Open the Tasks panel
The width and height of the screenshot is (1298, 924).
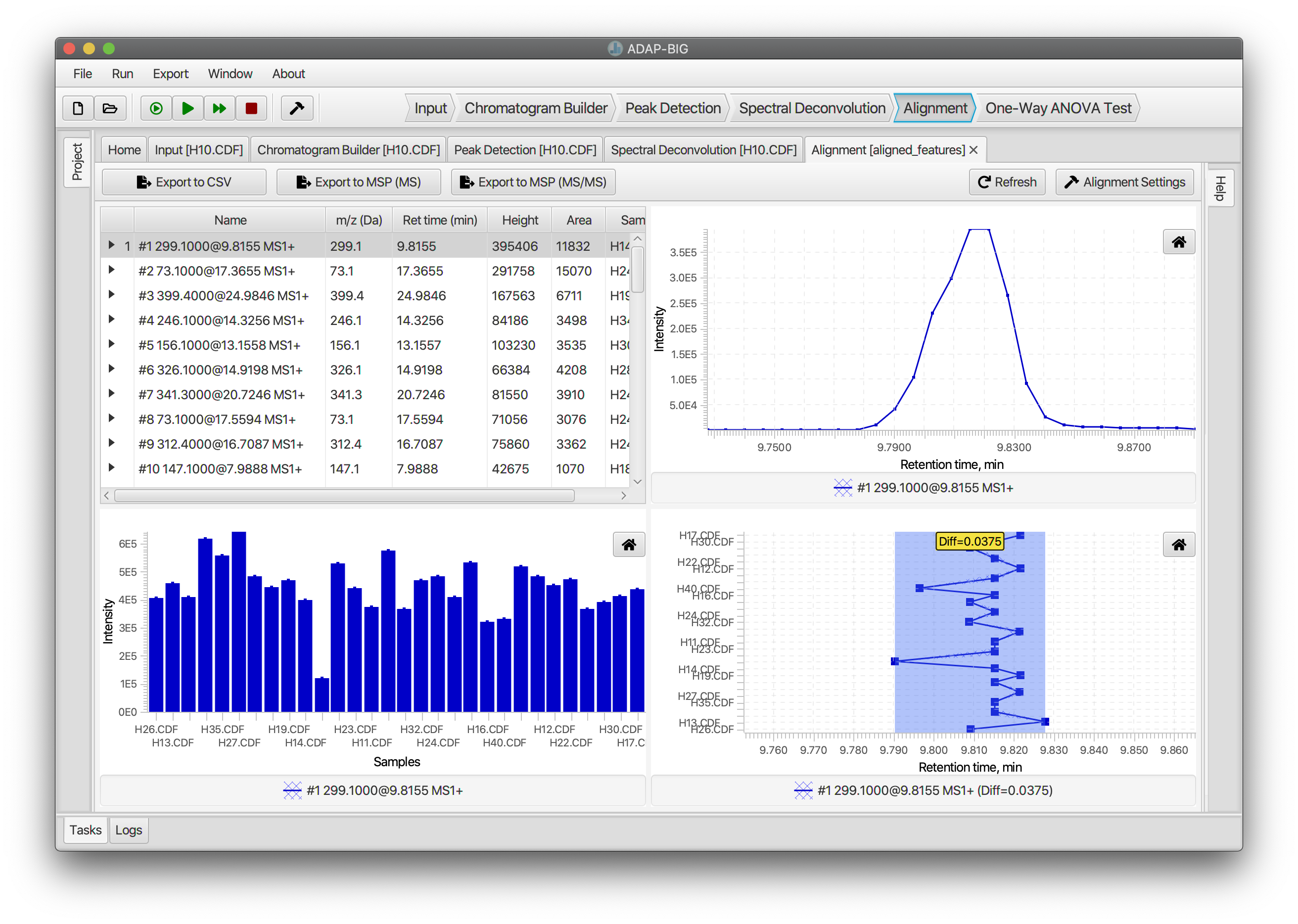86,830
